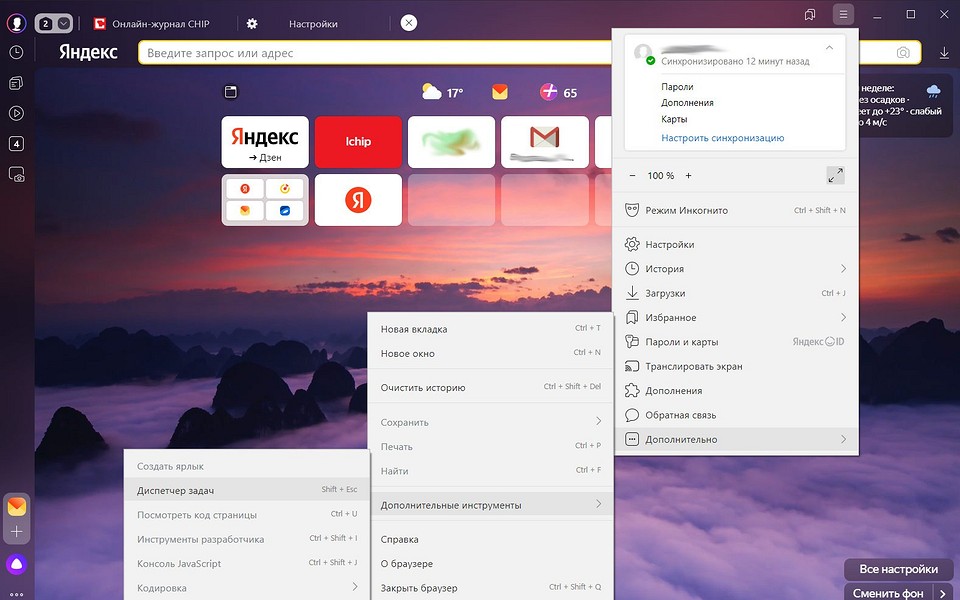Image resolution: width=960 pixels, height=600 pixels.
Task: Open the history clock icon in sidebar
Action: click(16, 52)
